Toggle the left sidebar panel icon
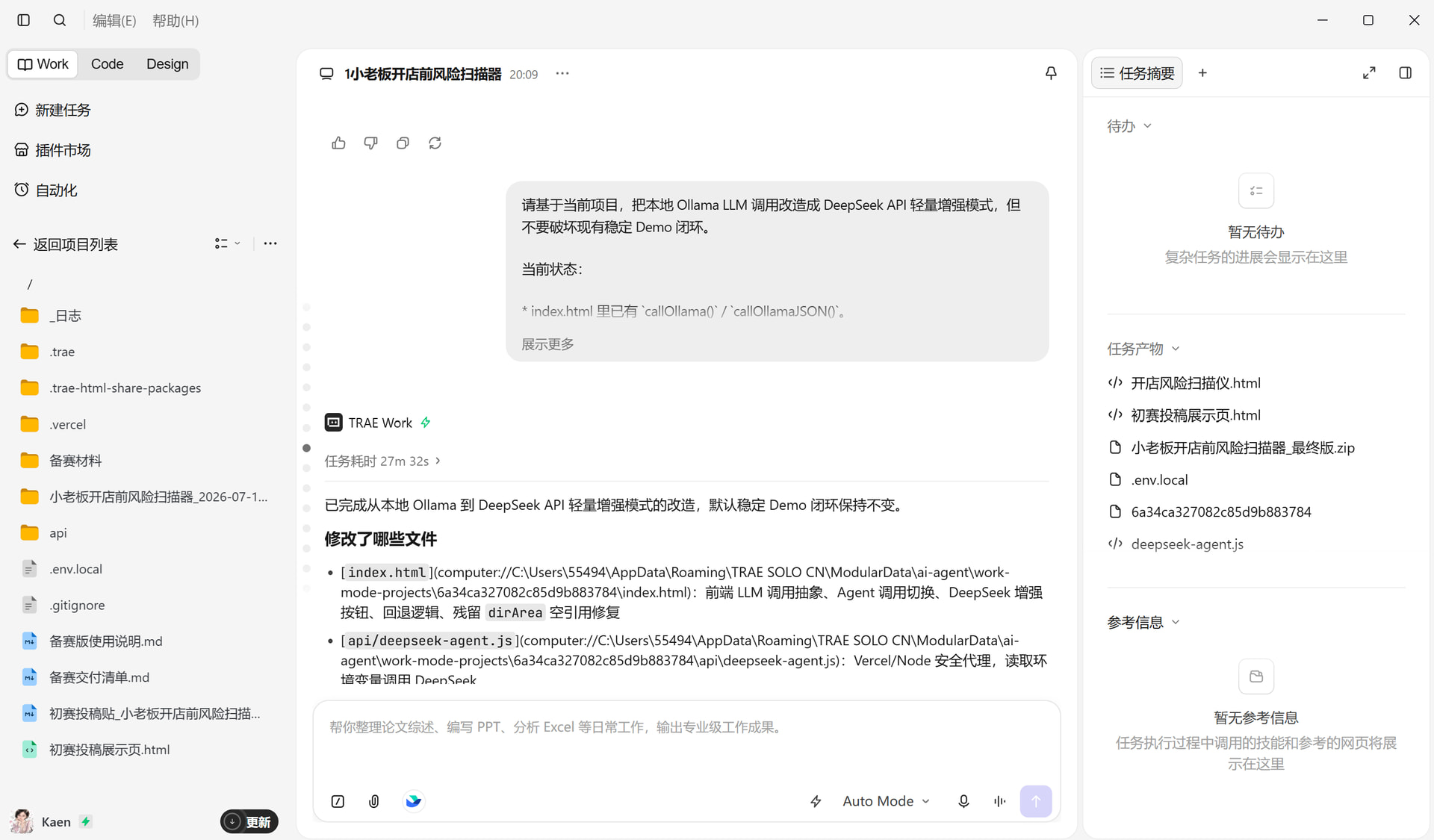The height and width of the screenshot is (840, 1434). 24,20
